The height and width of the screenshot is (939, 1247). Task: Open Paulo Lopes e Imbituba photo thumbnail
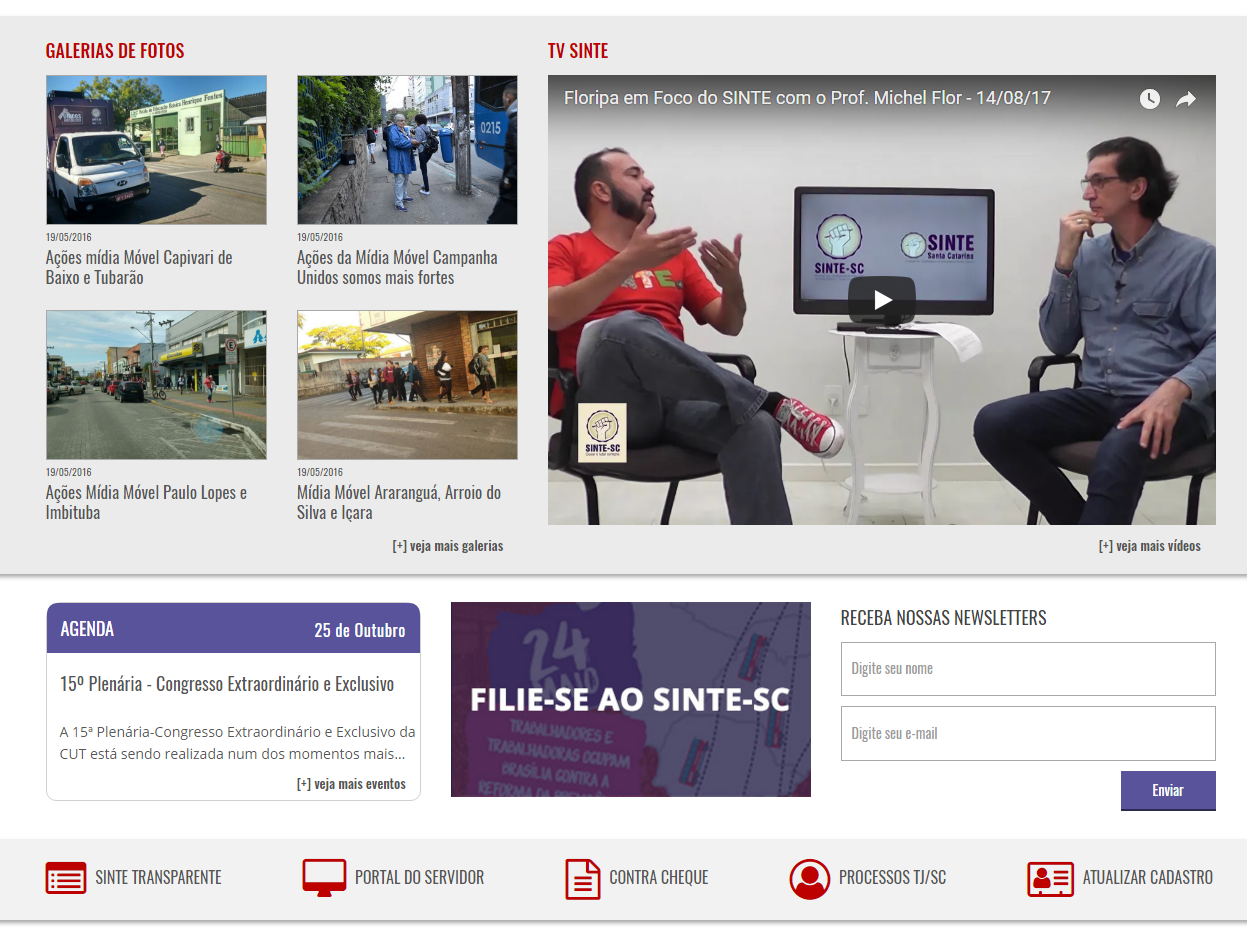pos(156,385)
